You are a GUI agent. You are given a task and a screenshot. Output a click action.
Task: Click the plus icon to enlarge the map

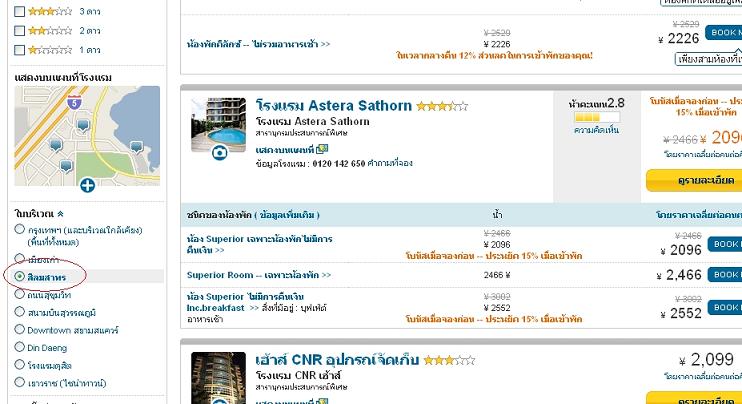pos(88,185)
